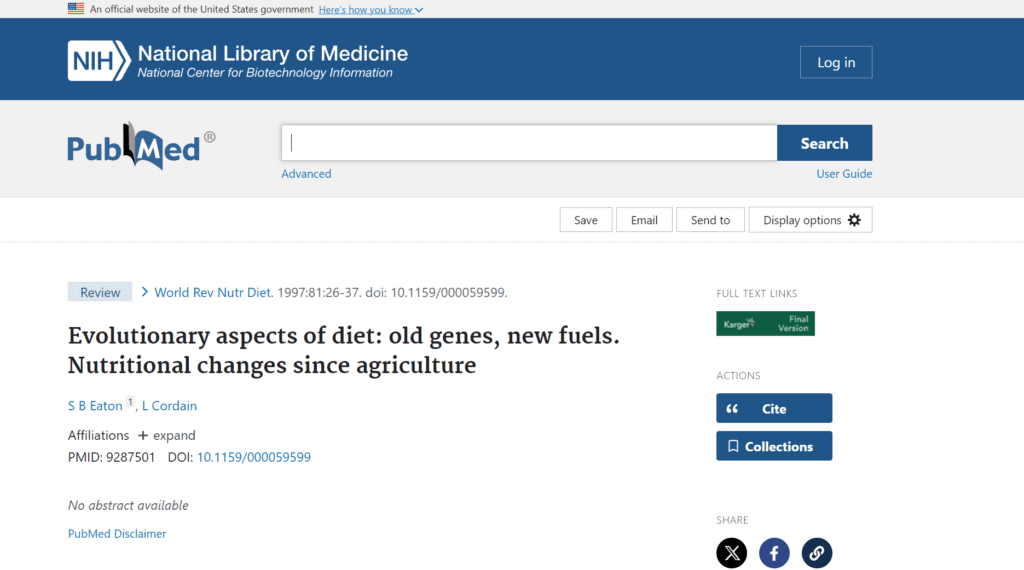Expand the Affiliations section

[x=166, y=435]
